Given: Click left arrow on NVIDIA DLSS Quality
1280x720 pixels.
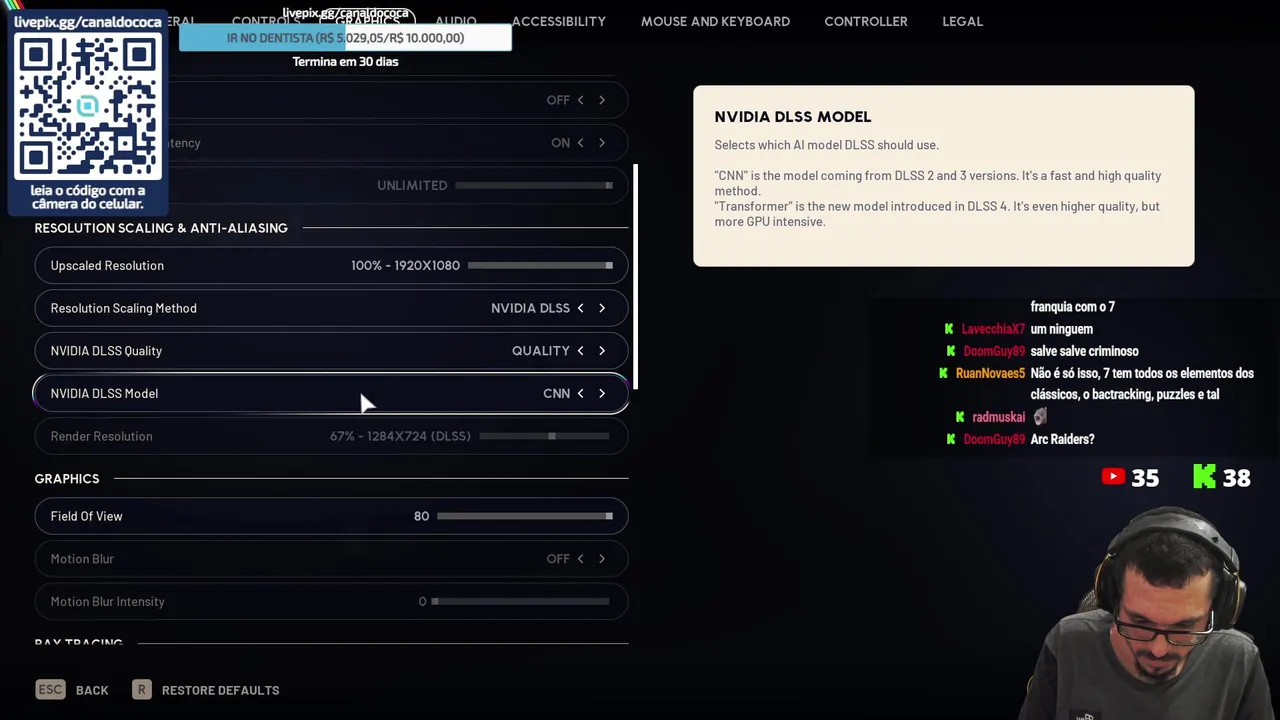Looking at the screenshot, I should [580, 351].
